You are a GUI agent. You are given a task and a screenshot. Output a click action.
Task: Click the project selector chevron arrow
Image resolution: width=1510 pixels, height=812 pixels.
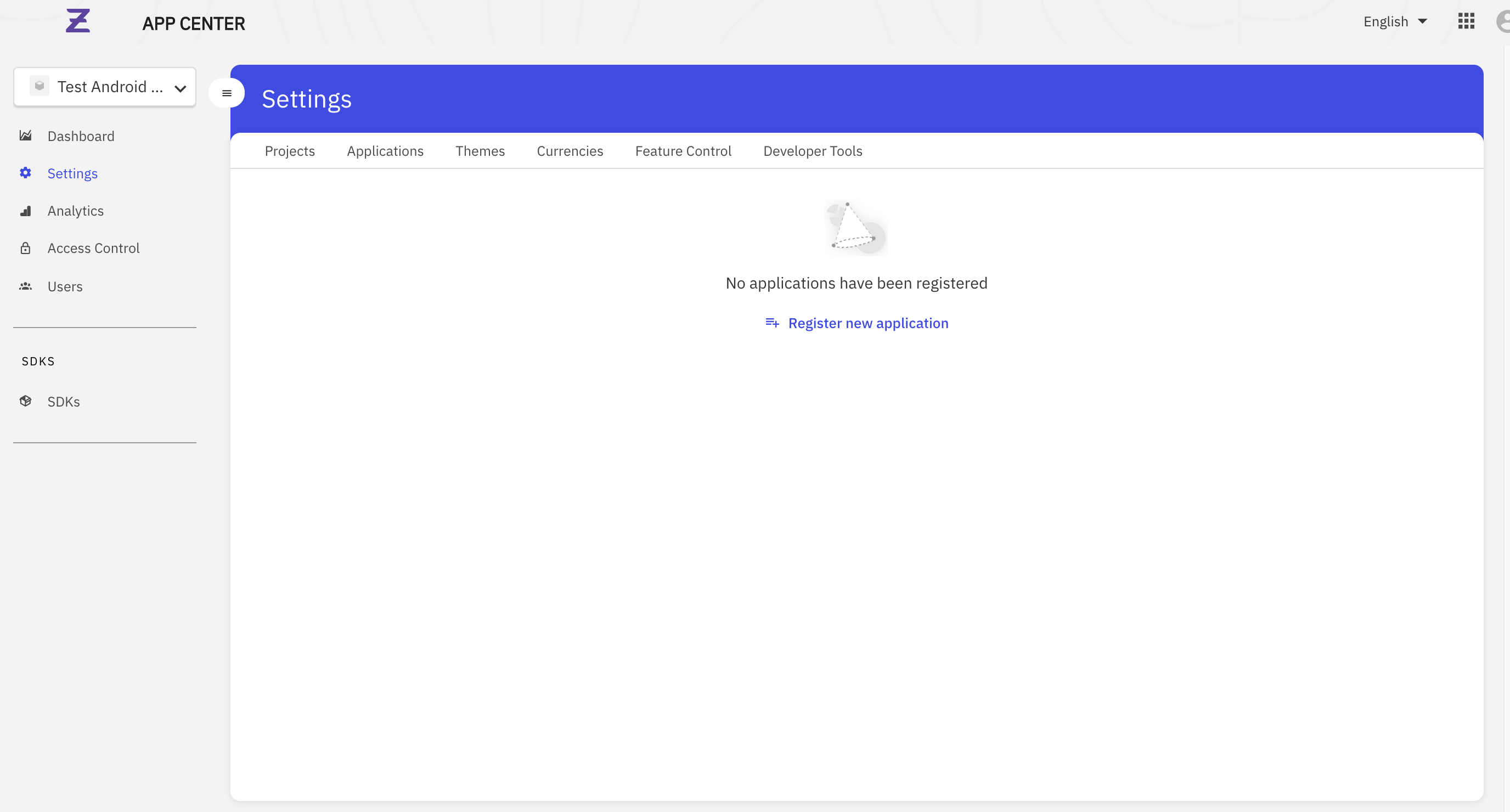point(181,88)
